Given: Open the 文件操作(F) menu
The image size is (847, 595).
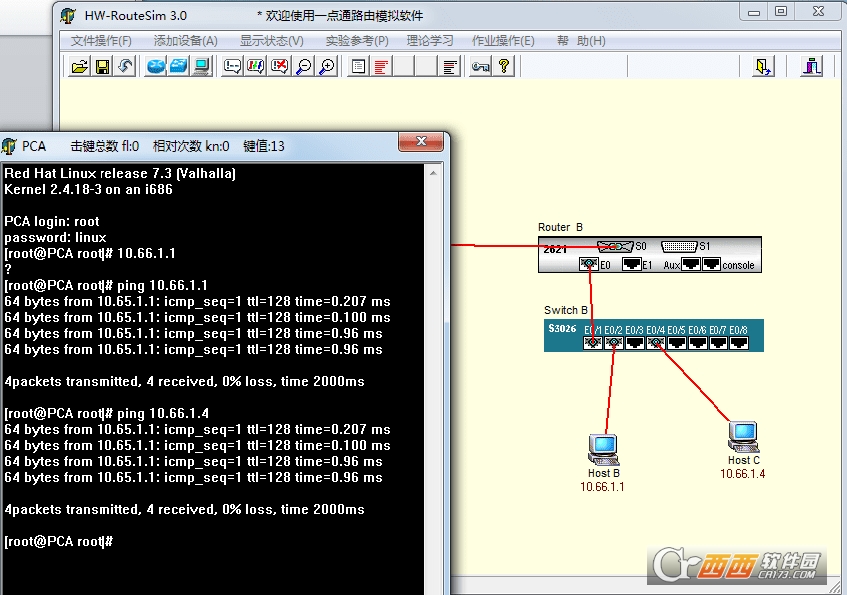Looking at the screenshot, I should 101,41.
